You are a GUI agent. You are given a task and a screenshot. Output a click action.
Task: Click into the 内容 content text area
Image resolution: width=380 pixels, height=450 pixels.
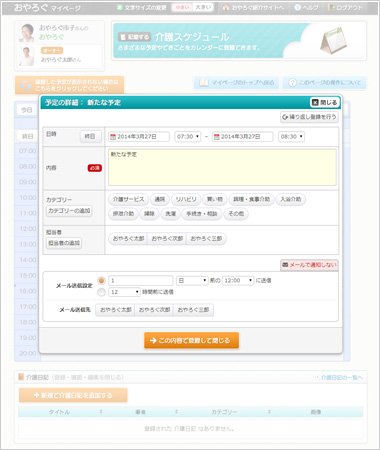pos(222,167)
